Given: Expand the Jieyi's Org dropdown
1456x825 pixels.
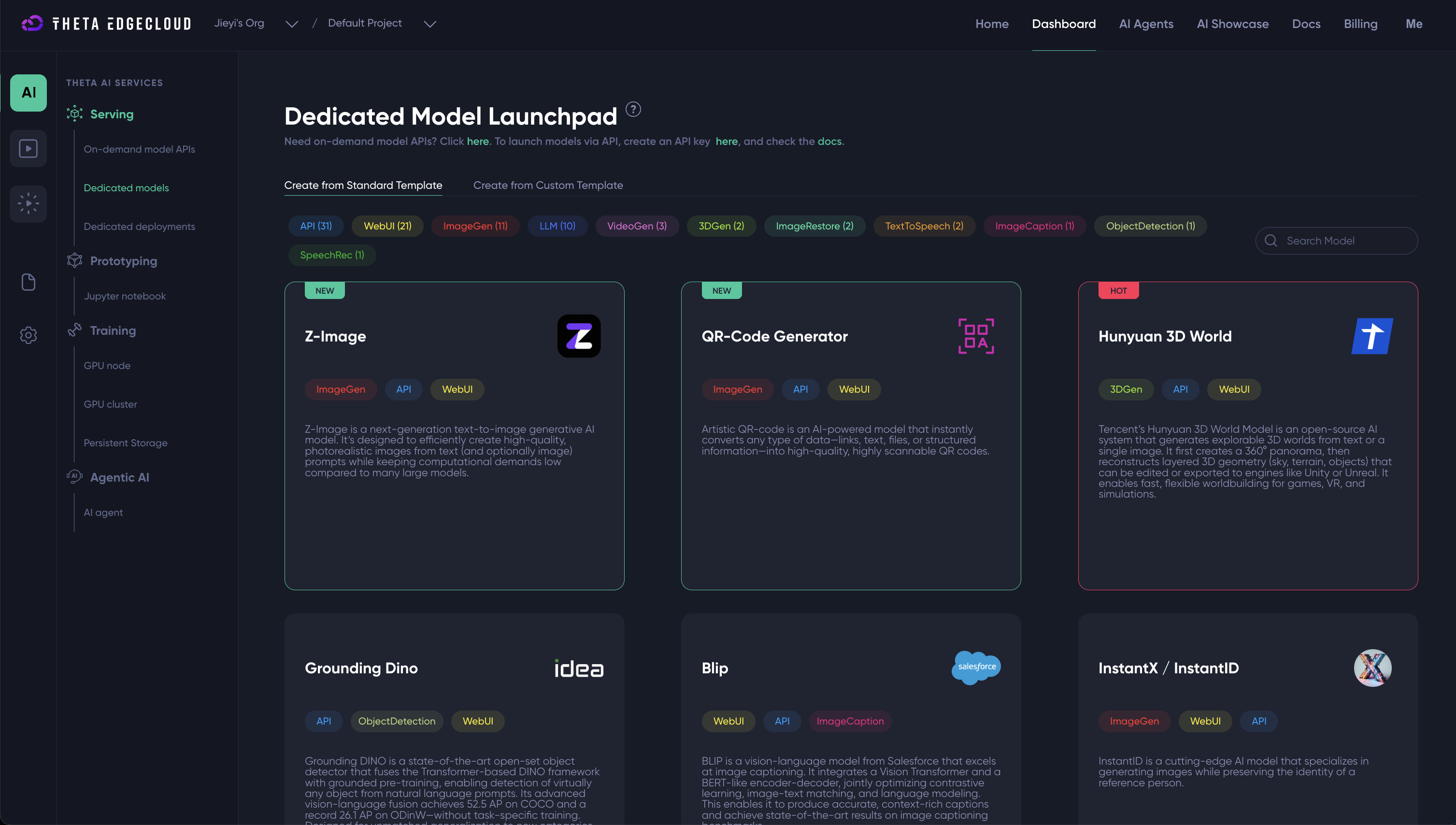Looking at the screenshot, I should 291,24.
